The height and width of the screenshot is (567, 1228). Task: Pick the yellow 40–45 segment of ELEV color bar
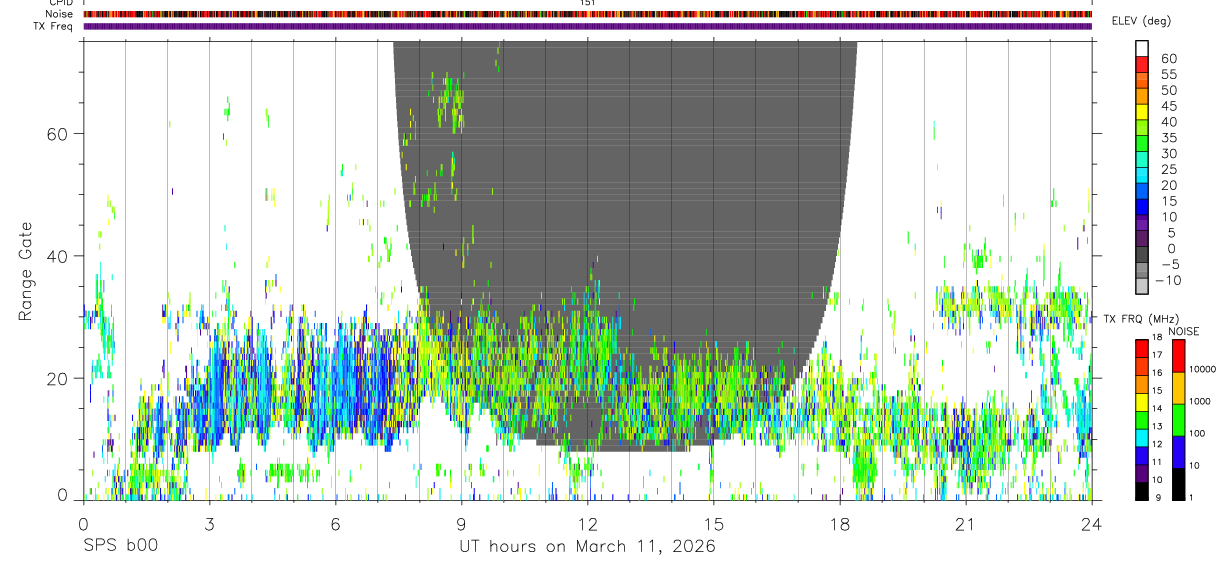point(1142,112)
